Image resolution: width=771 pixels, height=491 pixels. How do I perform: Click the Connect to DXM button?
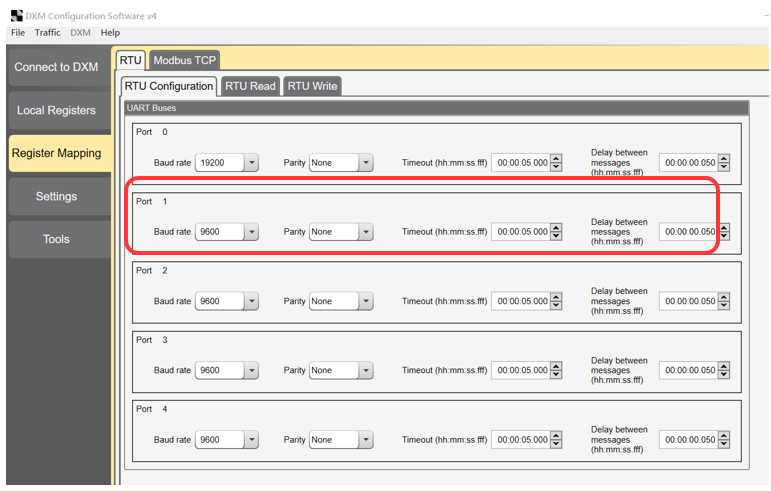pos(56,67)
